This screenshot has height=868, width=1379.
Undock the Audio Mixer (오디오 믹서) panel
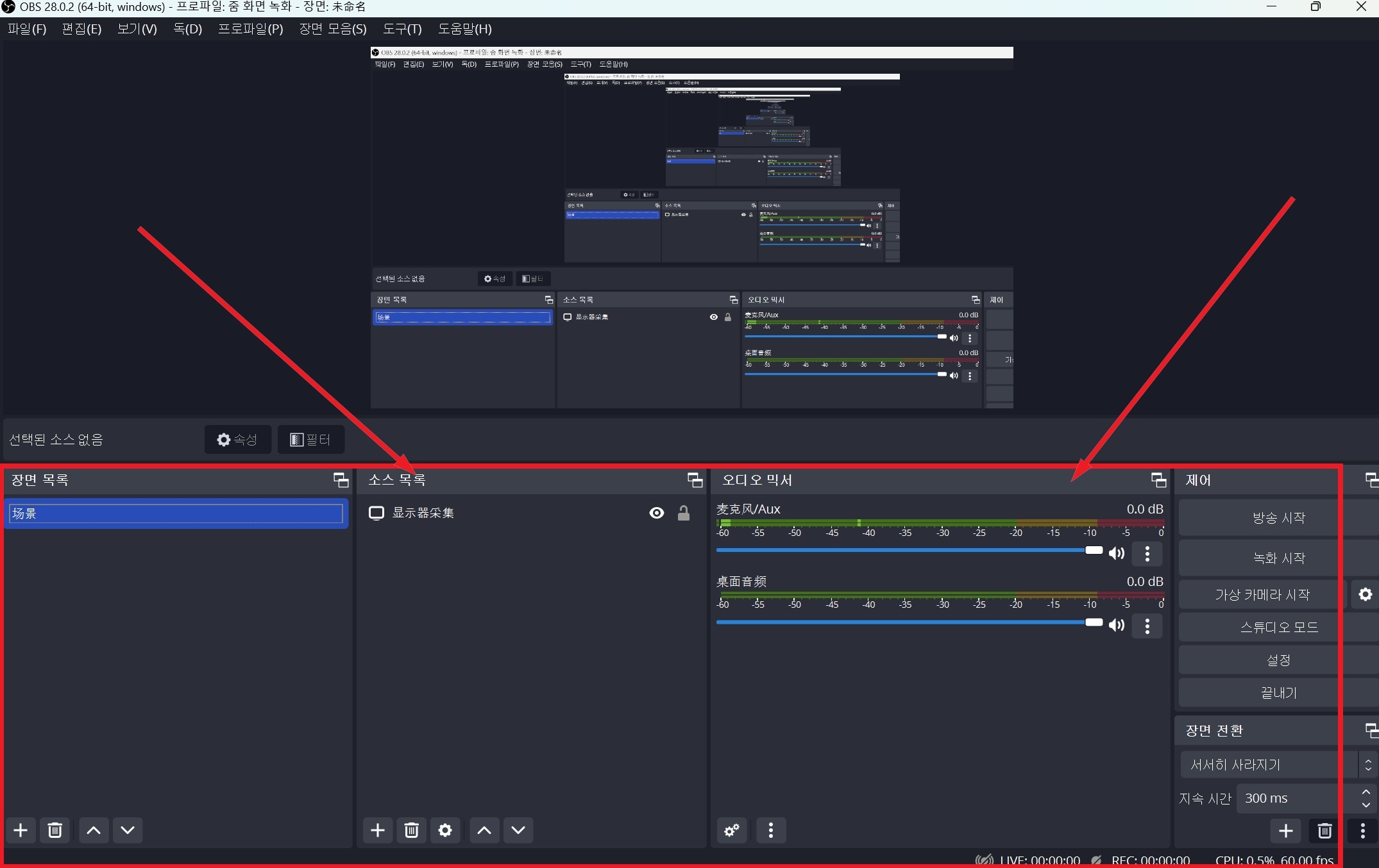(1159, 480)
